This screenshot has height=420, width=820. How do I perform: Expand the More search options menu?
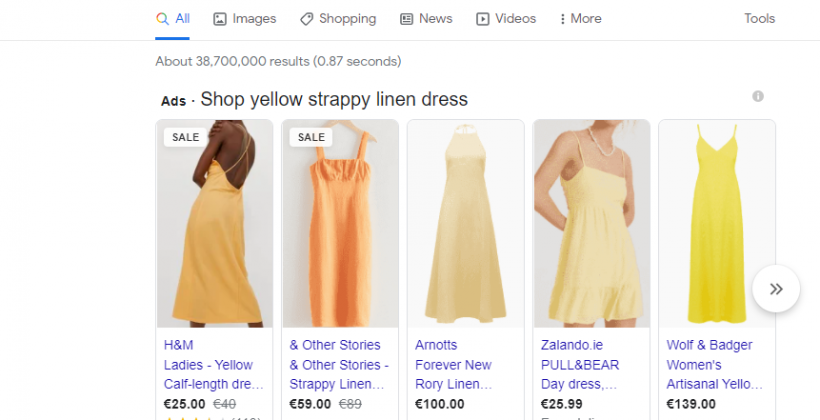point(580,19)
